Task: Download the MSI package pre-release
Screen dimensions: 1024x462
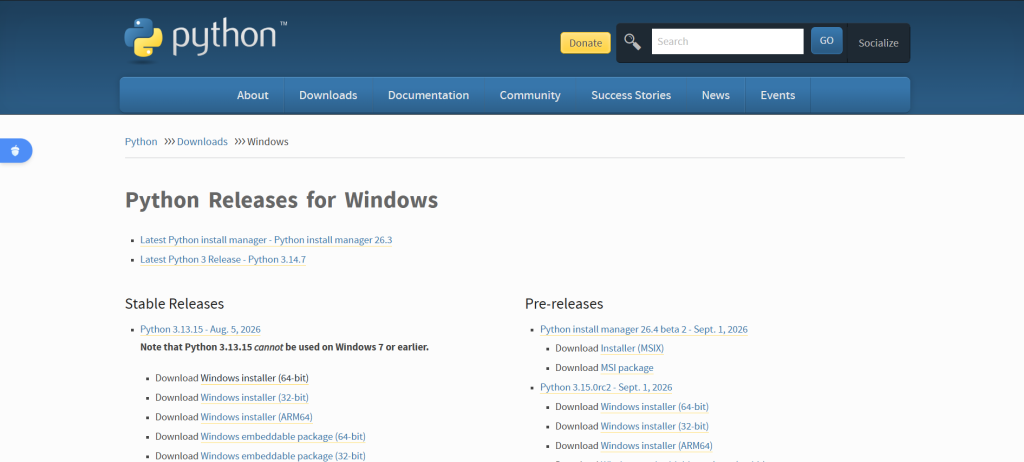Action: coord(627,369)
